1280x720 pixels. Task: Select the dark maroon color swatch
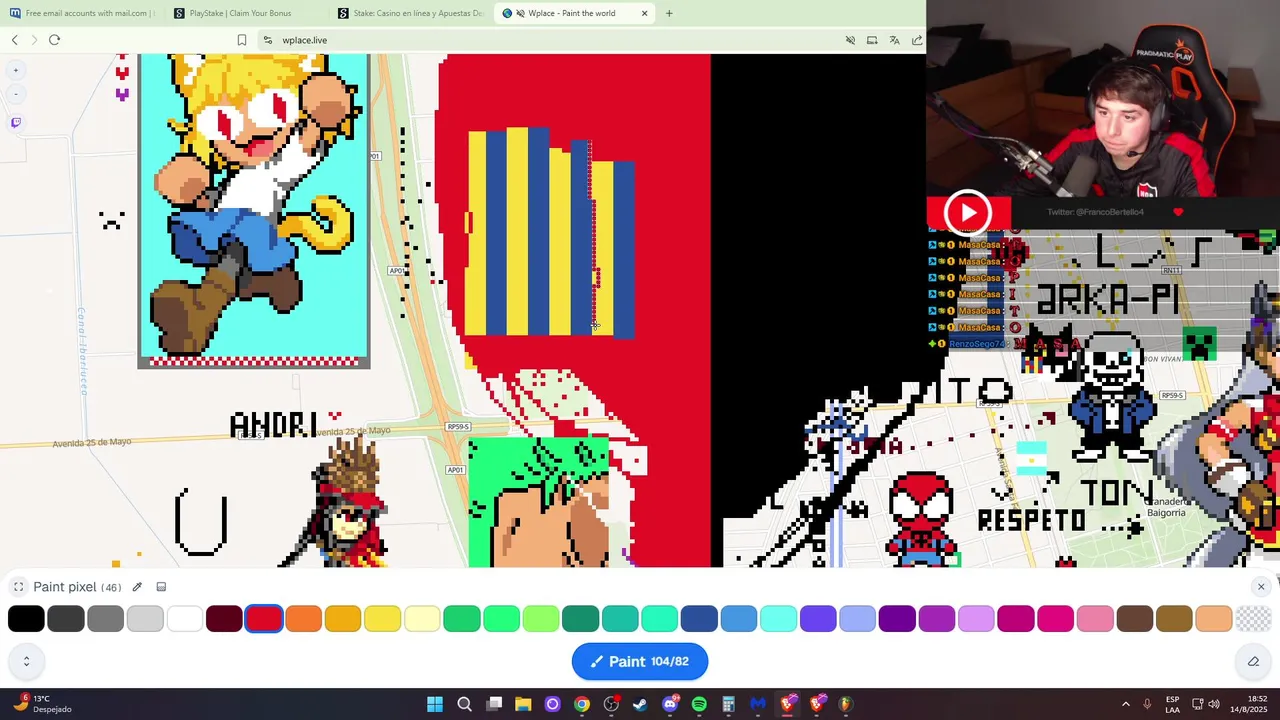(224, 619)
